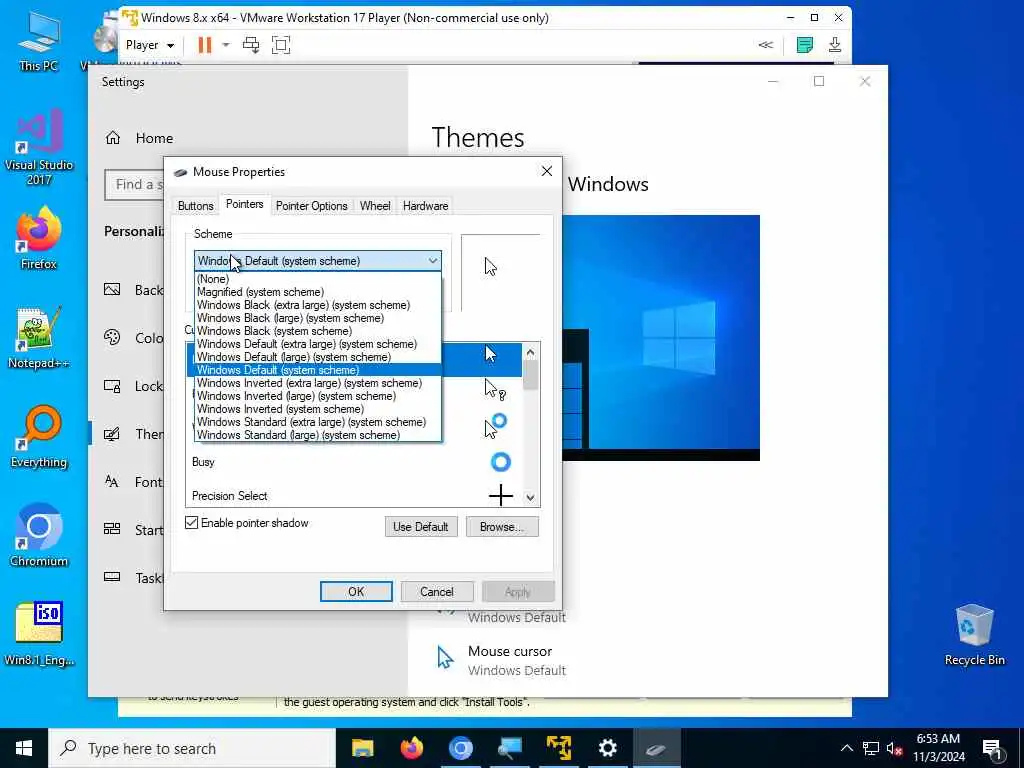Select the Pointers tab
Viewport: 1024px width, 768px height.
coord(244,204)
